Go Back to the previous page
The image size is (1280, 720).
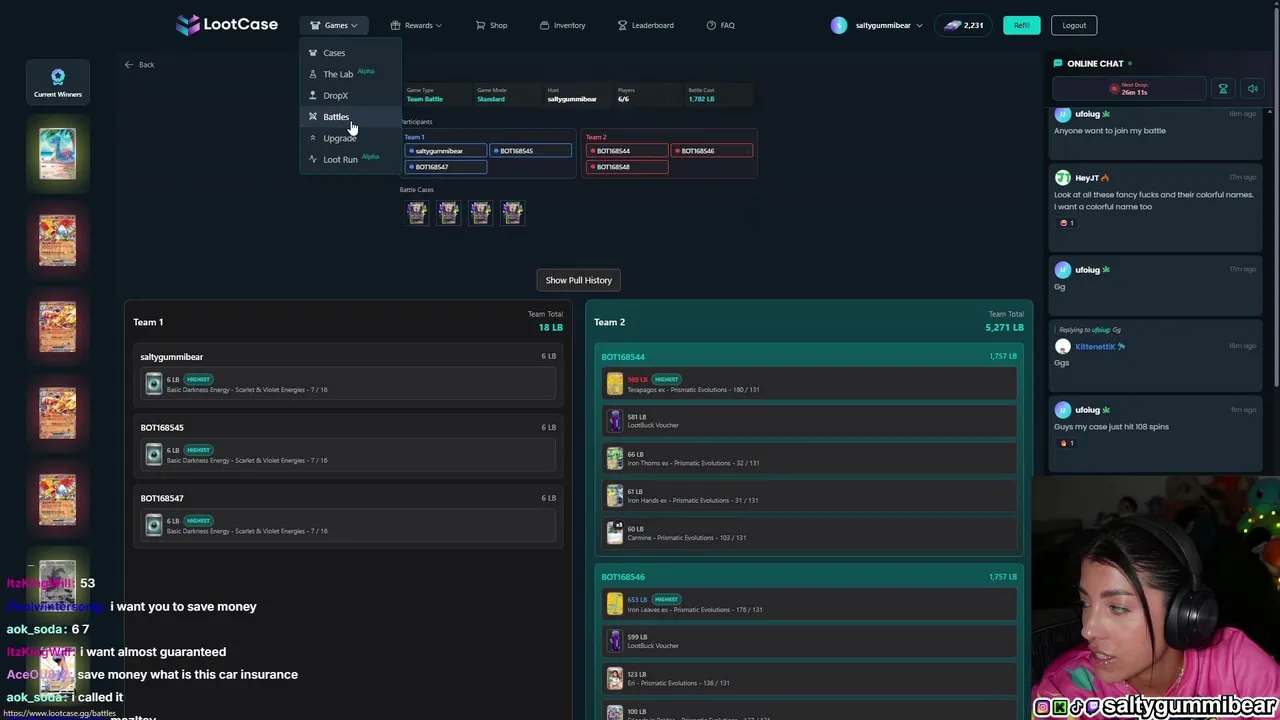pyautogui.click(x=139, y=65)
